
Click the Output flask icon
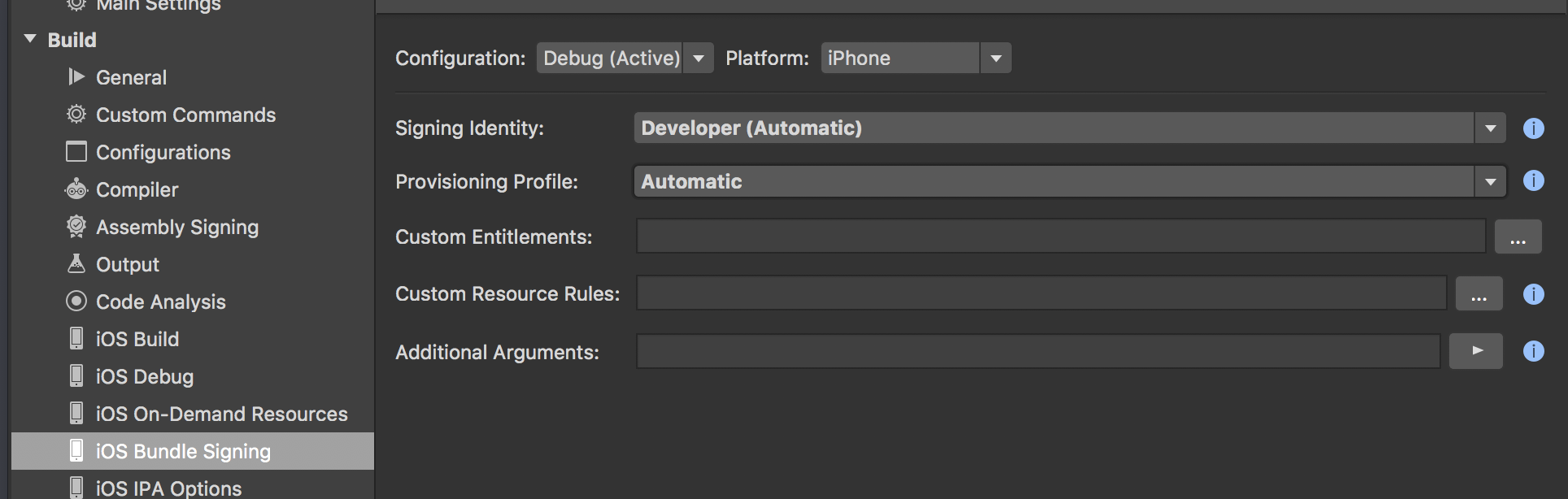point(76,264)
